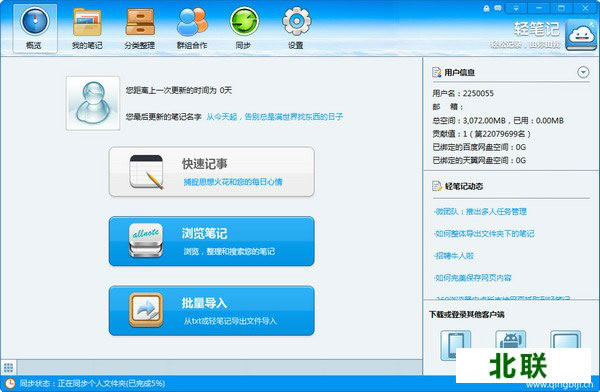Screen dimensions: 600x392
Task: Click the 轻笔记动态 news header icon
Action: [x=437, y=186]
